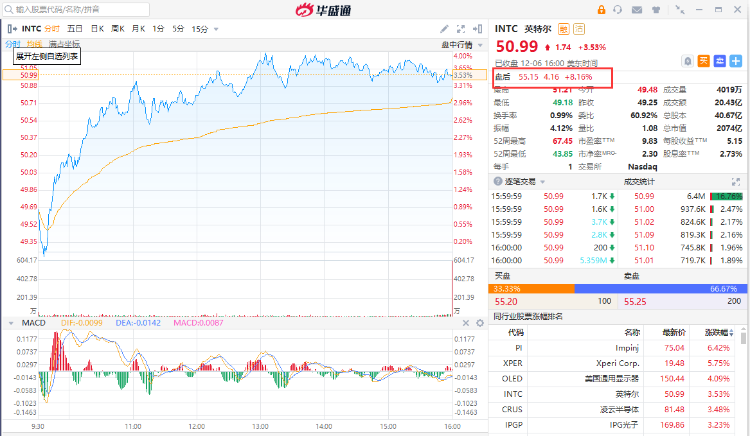This screenshot has height=436, width=750.
Task: Open the skin theme shirt icon
Action: tap(656, 10)
